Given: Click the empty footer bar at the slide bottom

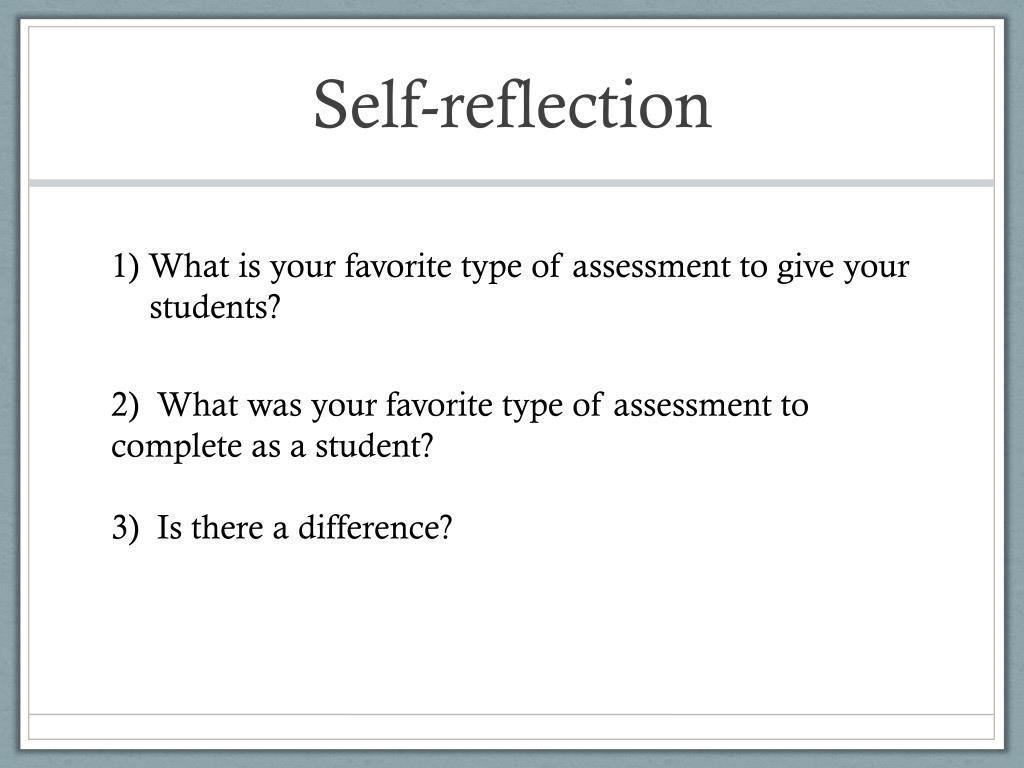Looking at the screenshot, I should click(511, 727).
